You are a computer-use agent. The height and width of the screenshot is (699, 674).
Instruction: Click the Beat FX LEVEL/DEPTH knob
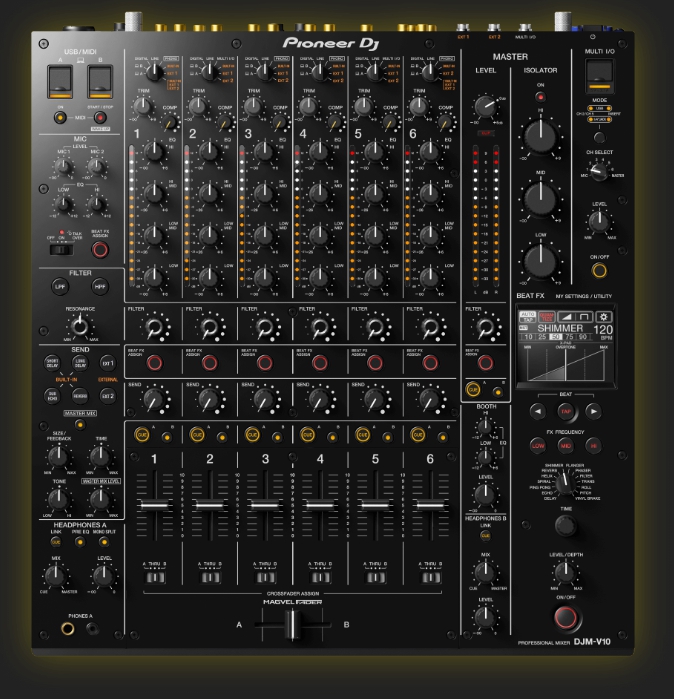pyautogui.click(x=566, y=572)
